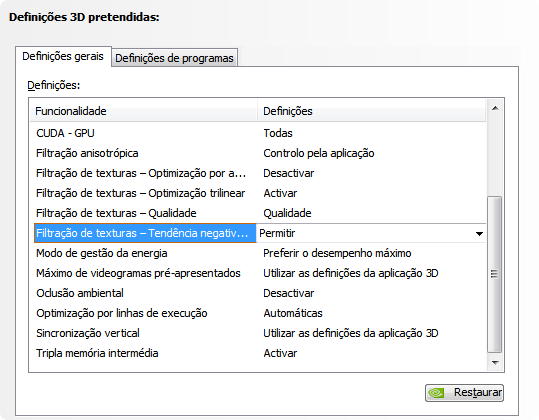
Task: Open the Permitir combo box value
Action: 371,233
